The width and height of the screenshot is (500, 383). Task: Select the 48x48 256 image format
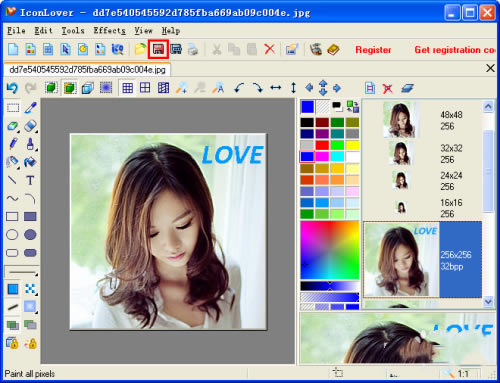click(x=423, y=120)
